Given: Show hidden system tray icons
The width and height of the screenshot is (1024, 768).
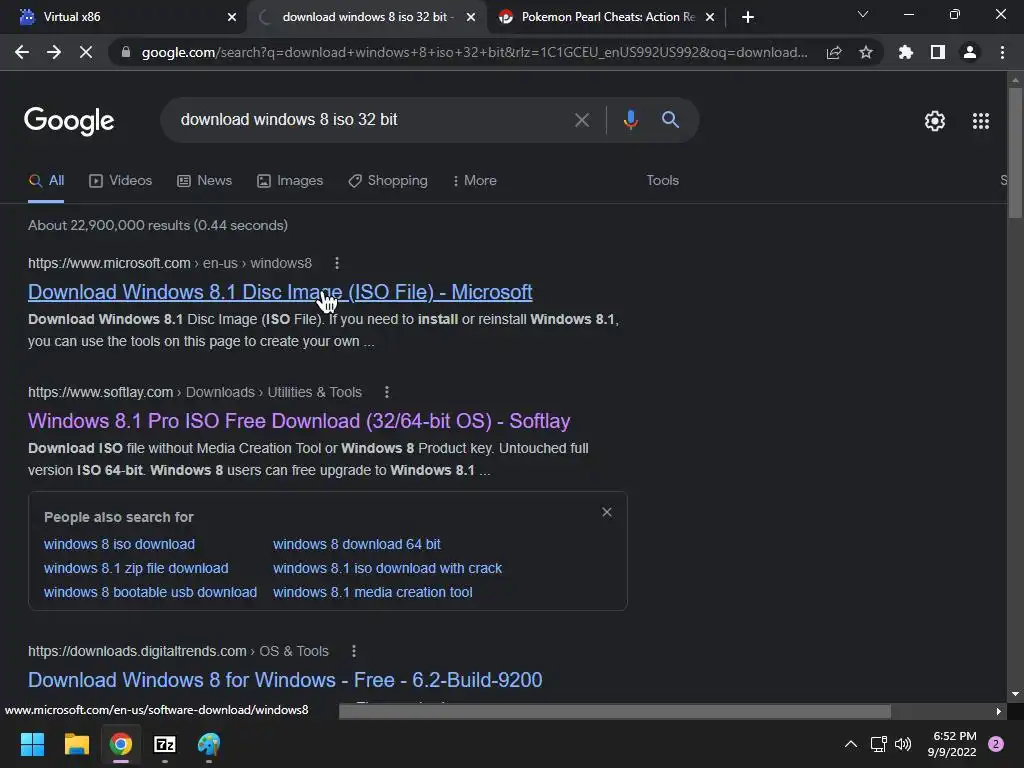Looking at the screenshot, I should pos(851,744).
